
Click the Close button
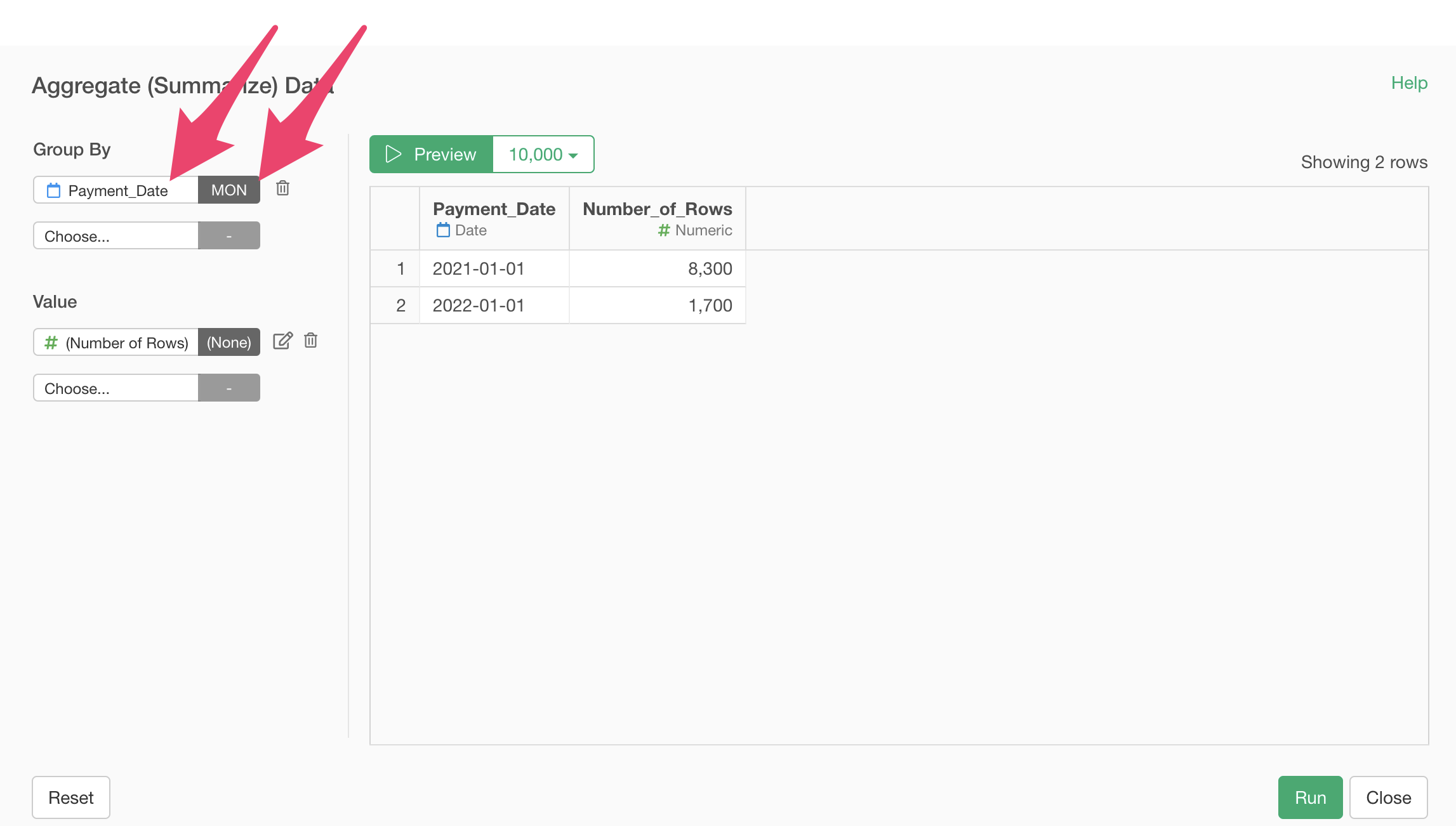[x=1388, y=797]
